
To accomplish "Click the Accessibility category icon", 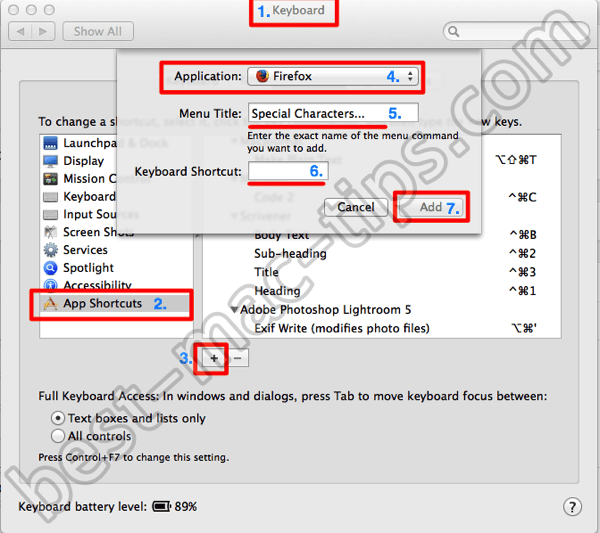I will 51,285.
